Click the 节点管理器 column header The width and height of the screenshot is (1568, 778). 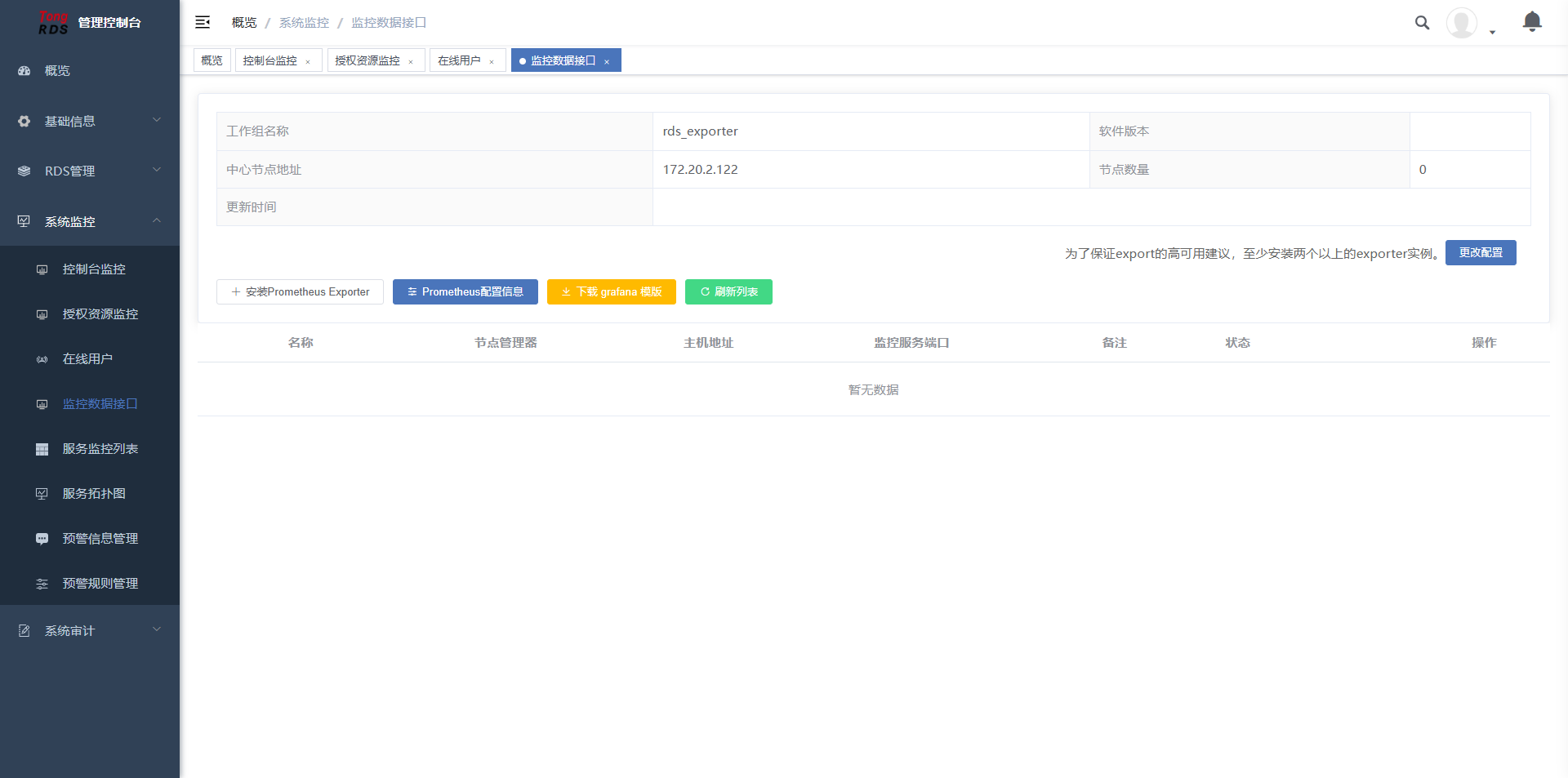click(x=506, y=343)
